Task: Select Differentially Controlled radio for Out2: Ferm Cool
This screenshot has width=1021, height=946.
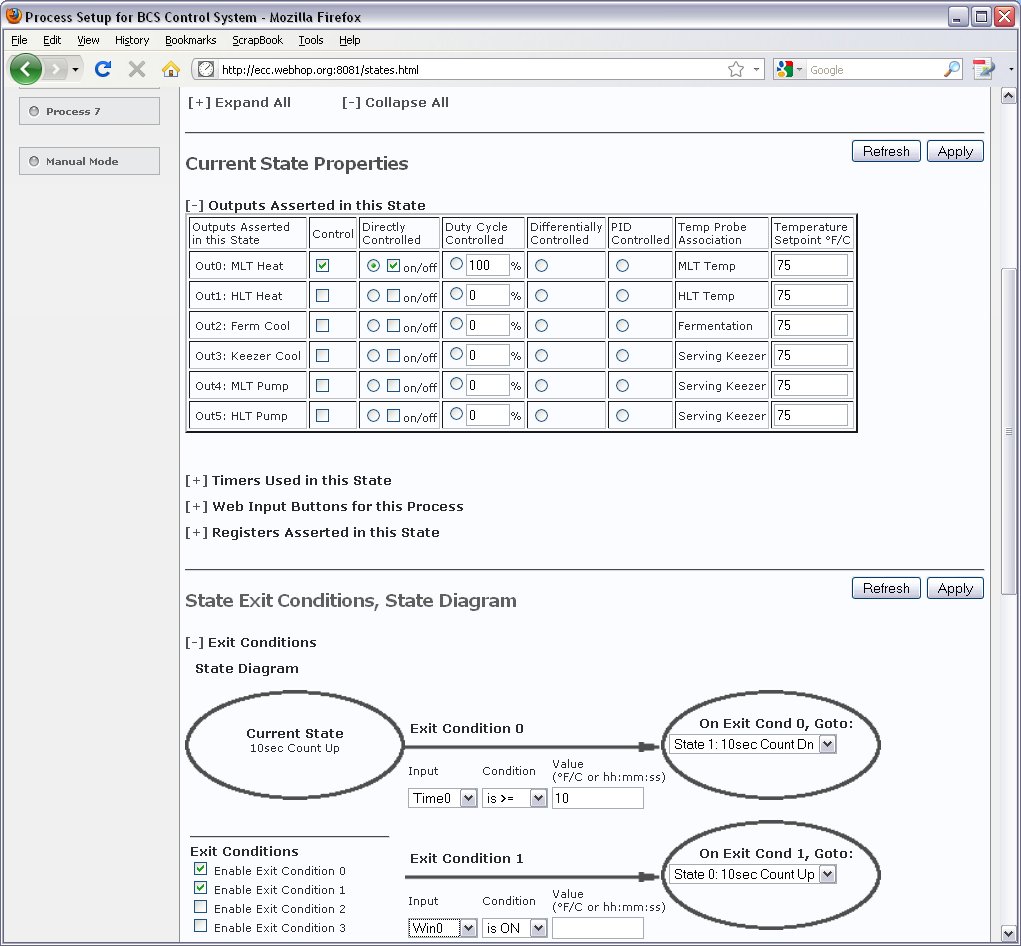Action: pyautogui.click(x=541, y=326)
